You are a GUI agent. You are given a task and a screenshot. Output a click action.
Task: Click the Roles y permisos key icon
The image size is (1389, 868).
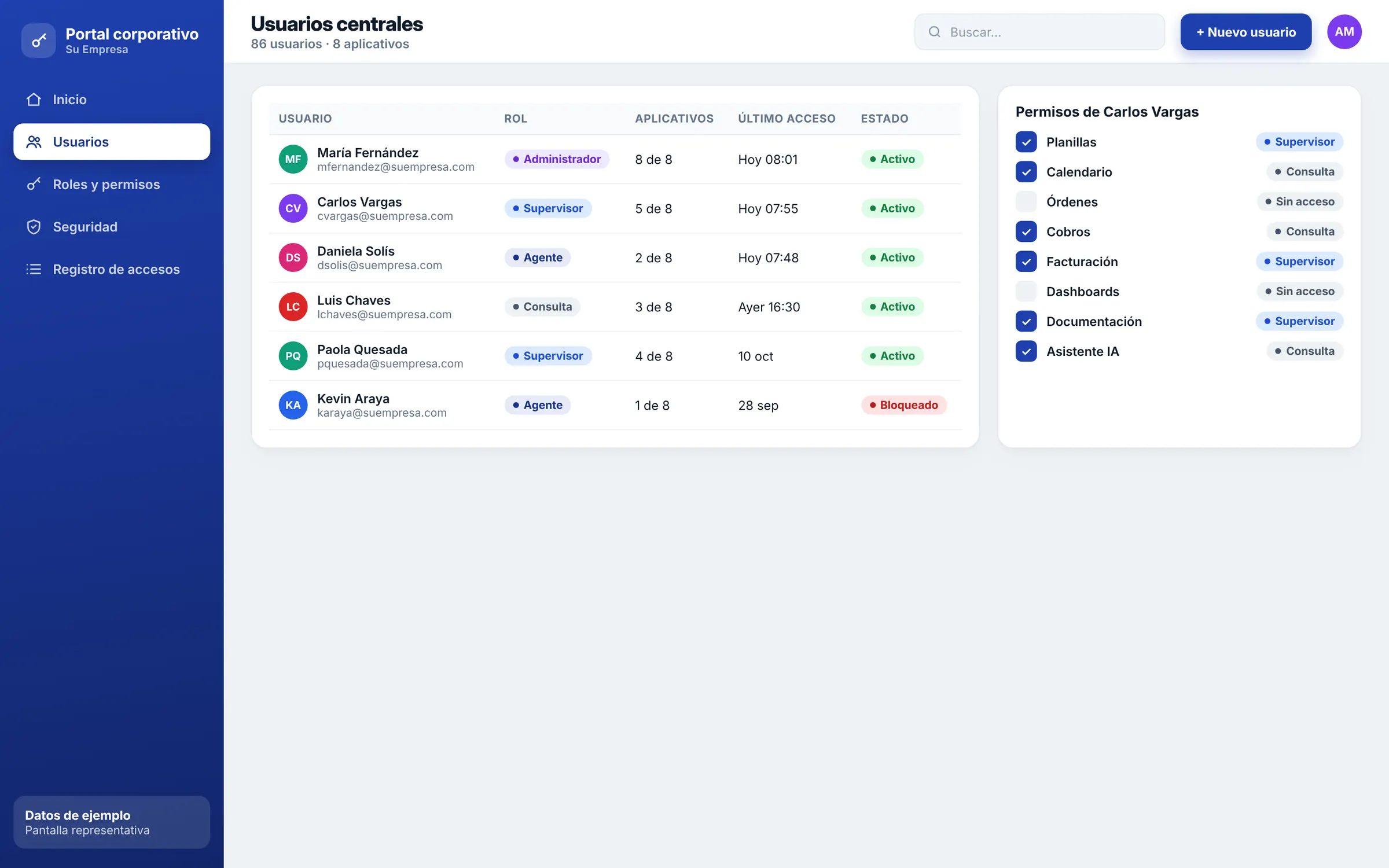tap(34, 184)
